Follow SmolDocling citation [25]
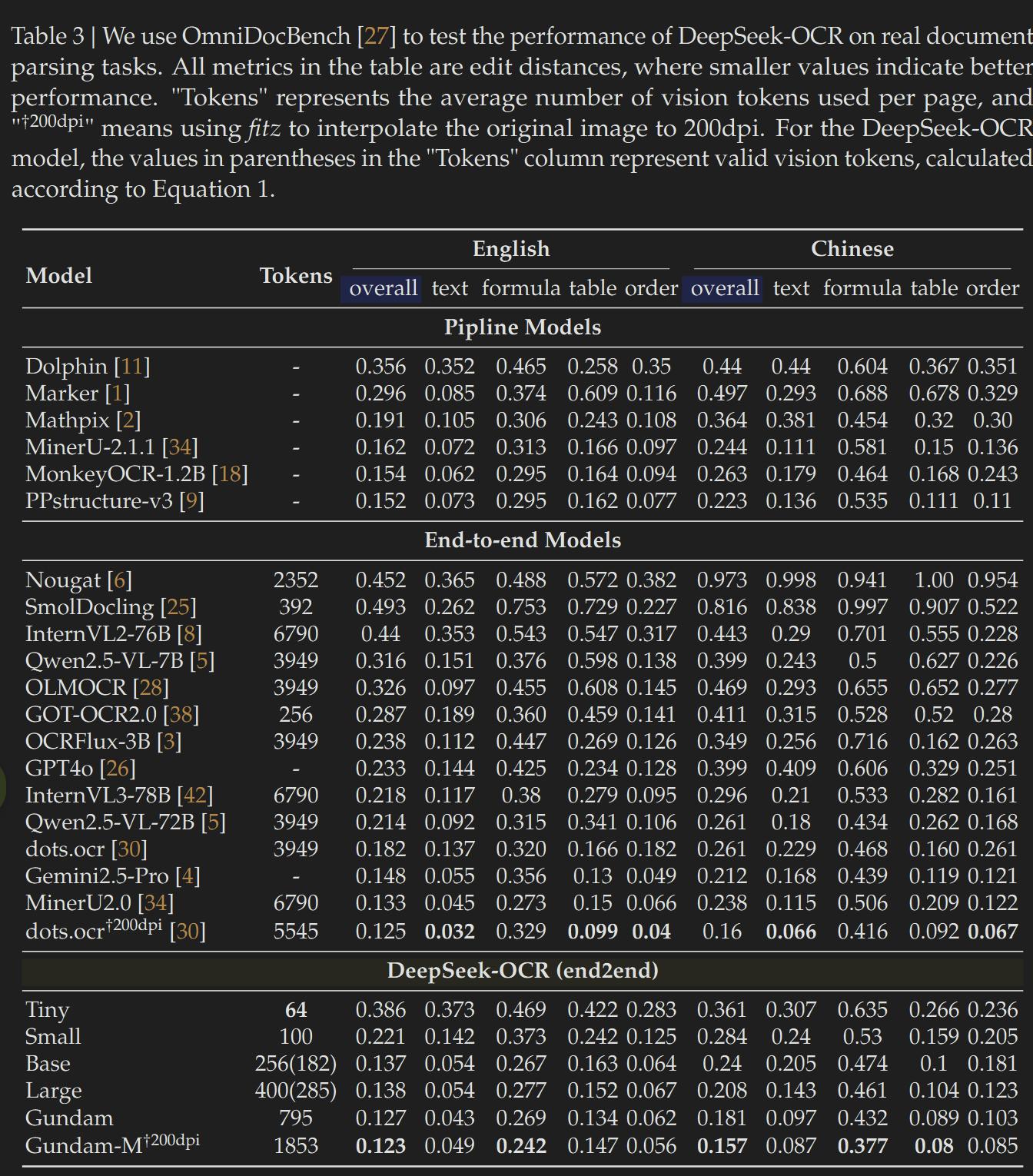Screen dimensions: 1033x1176 (178, 607)
